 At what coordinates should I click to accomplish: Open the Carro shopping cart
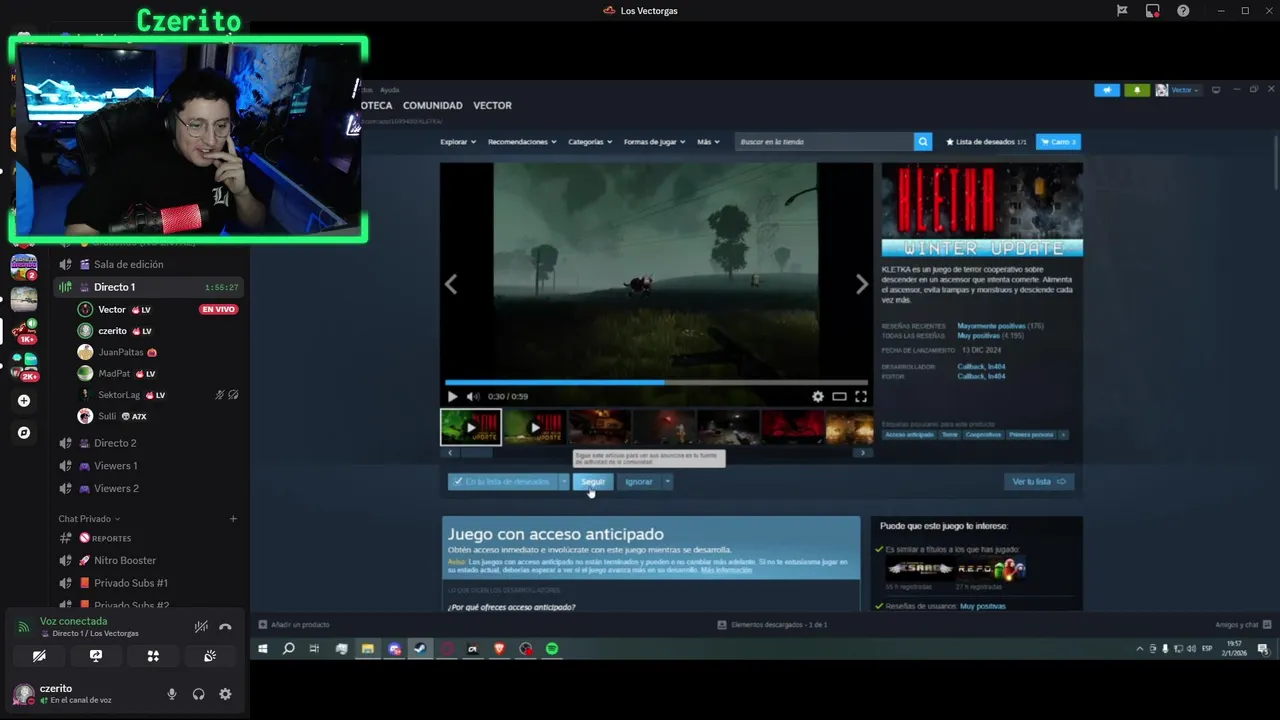(1058, 142)
